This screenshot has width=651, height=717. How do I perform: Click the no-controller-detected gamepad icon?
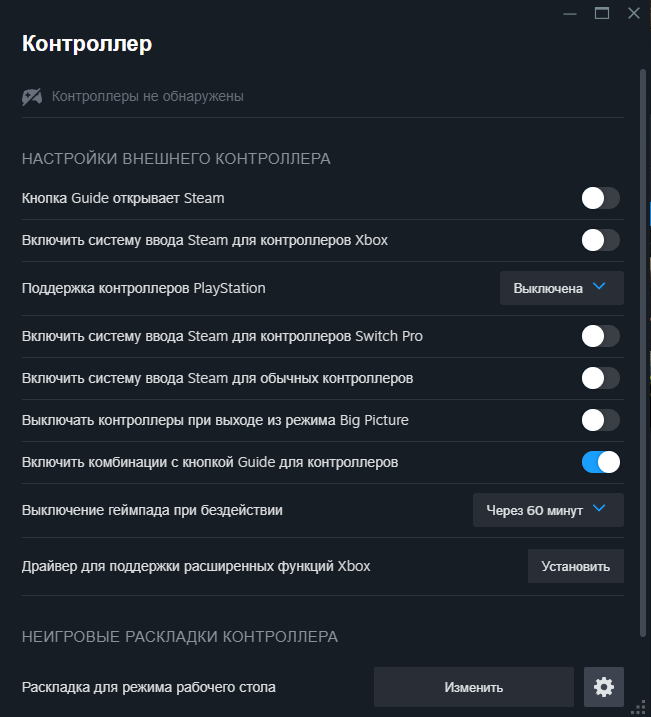(32, 97)
